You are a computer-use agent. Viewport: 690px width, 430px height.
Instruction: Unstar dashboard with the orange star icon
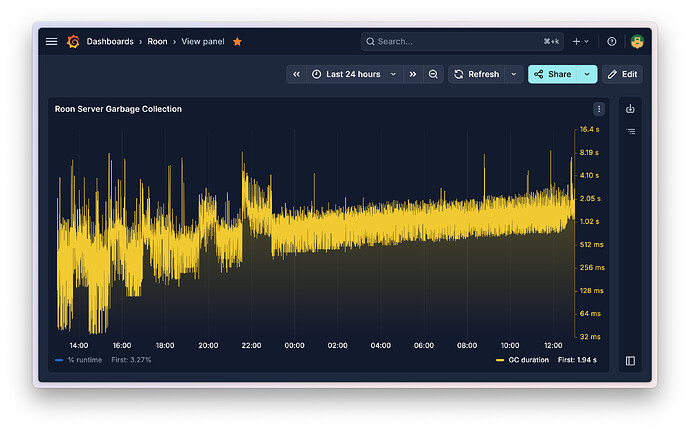click(x=237, y=41)
